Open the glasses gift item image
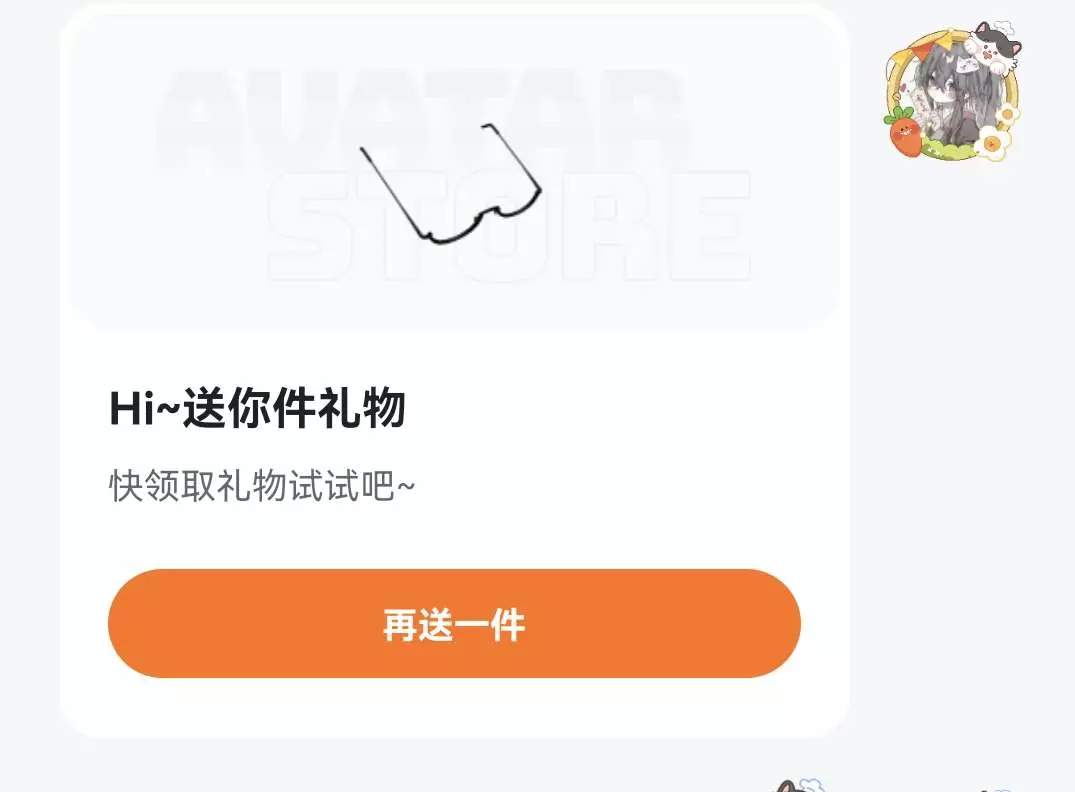This screenshot has height=792, width=1075. click(x=451, y=183)
